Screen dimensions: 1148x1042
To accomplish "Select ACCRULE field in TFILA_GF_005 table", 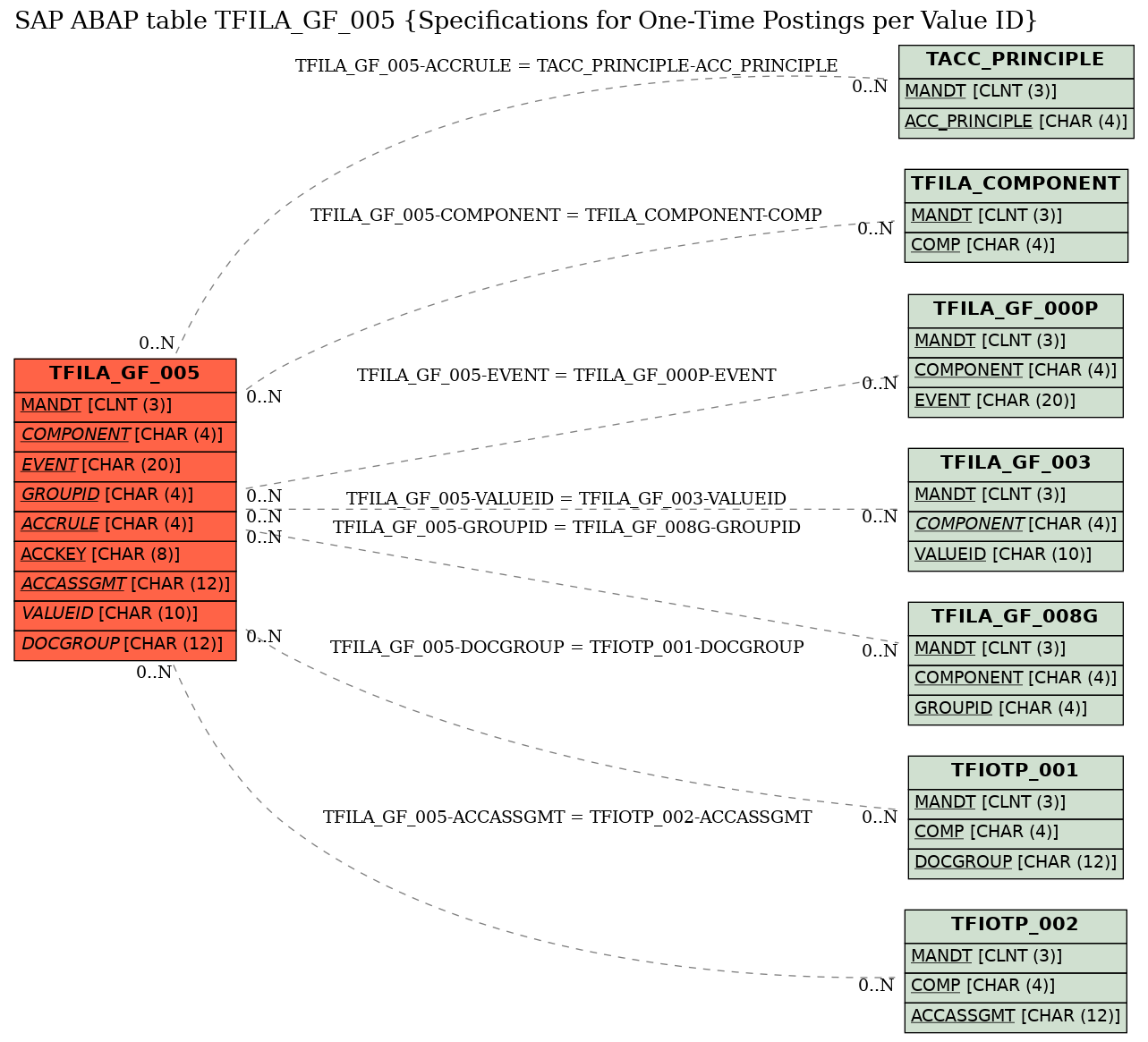I will (125, 525).
